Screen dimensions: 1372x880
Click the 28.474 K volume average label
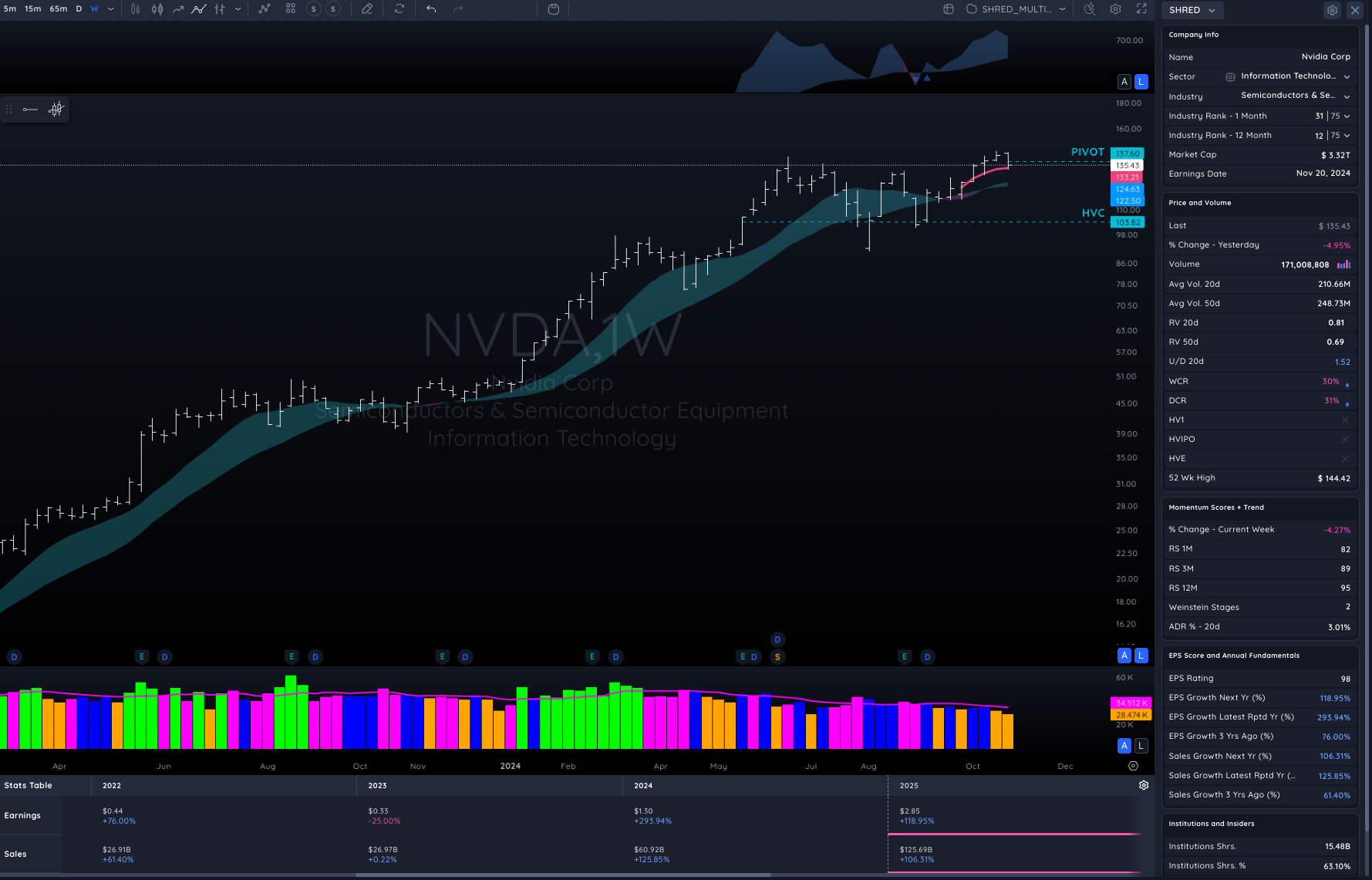tap(1131, 715)
